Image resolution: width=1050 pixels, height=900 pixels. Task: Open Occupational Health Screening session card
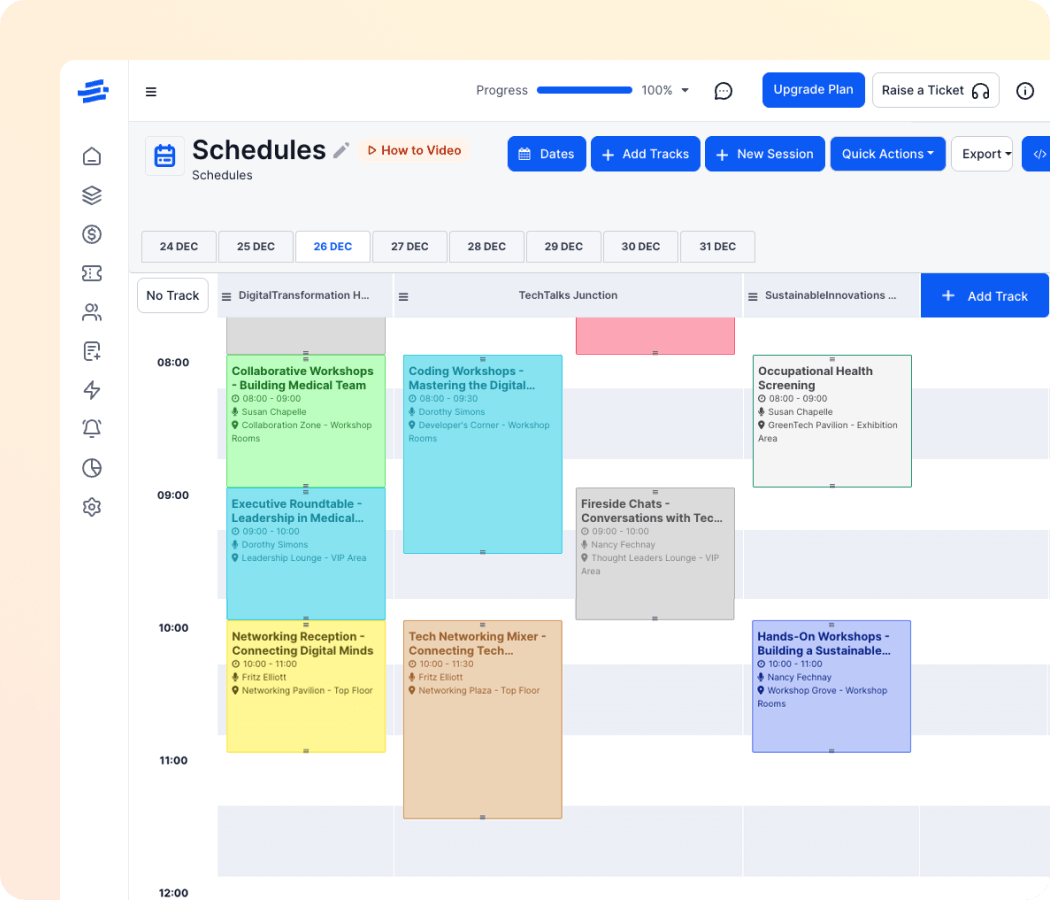(832, 421)
